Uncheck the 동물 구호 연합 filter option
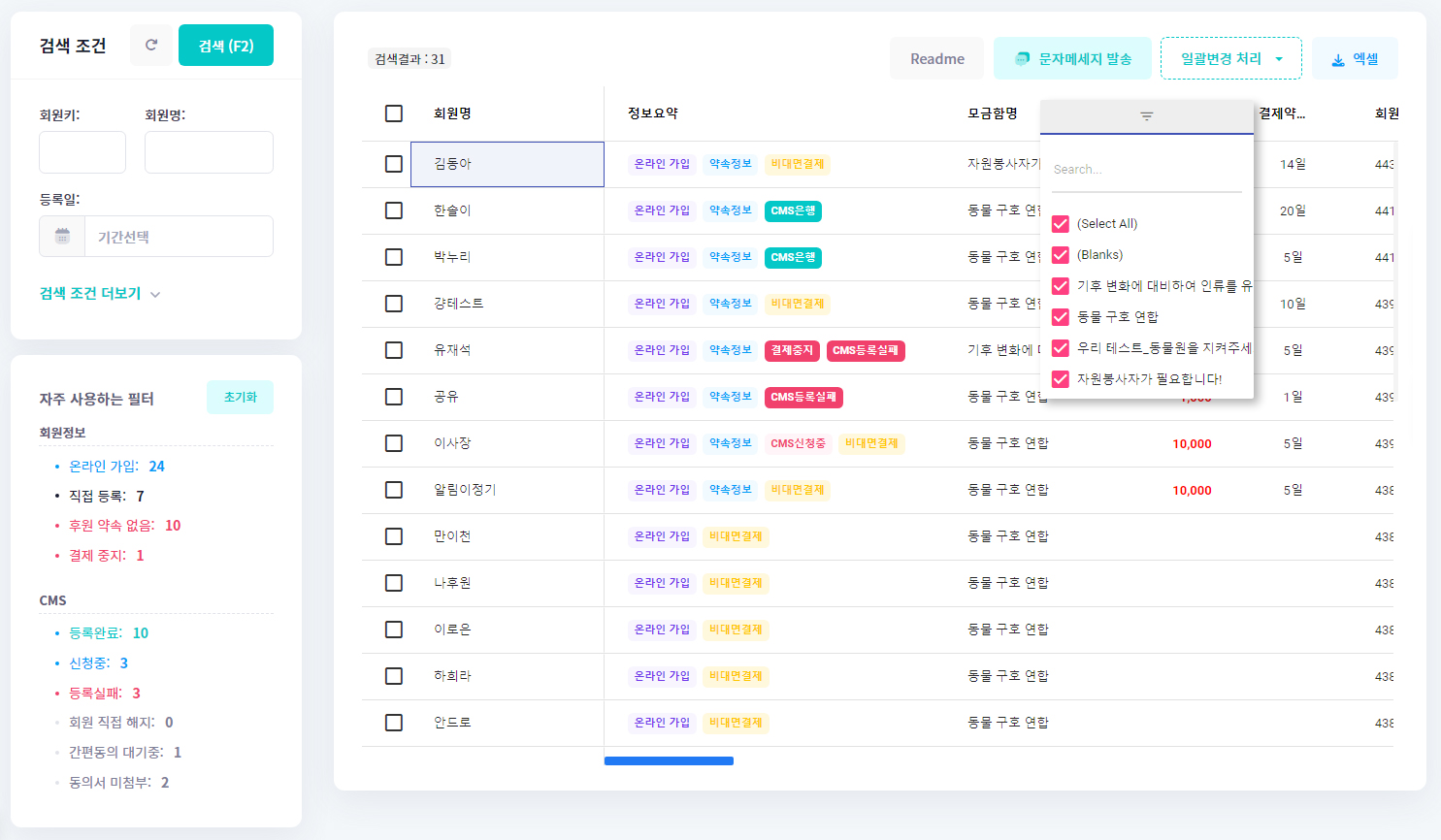 [1061, 317]
